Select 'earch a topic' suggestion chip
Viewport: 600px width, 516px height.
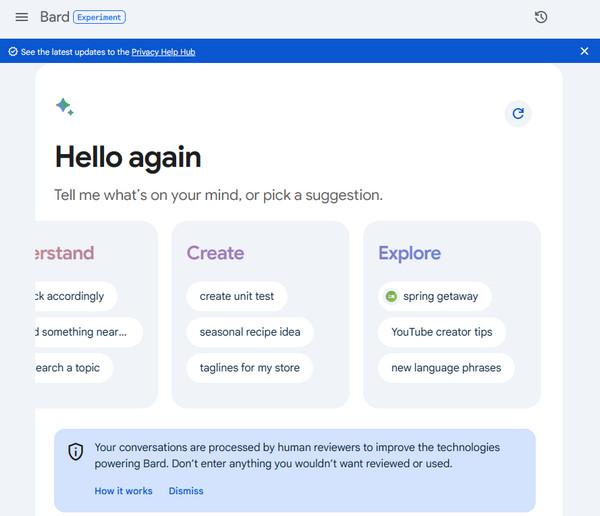pyautogui.click(x=74, y=368)
